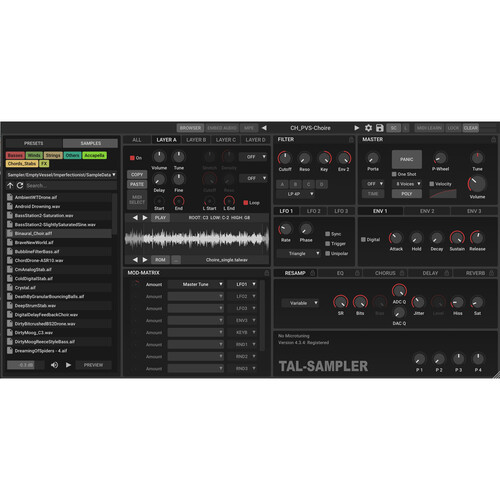The image size is (500, 500).
Task: Click the Jitter knob
Action: click(x=418, y=302)
